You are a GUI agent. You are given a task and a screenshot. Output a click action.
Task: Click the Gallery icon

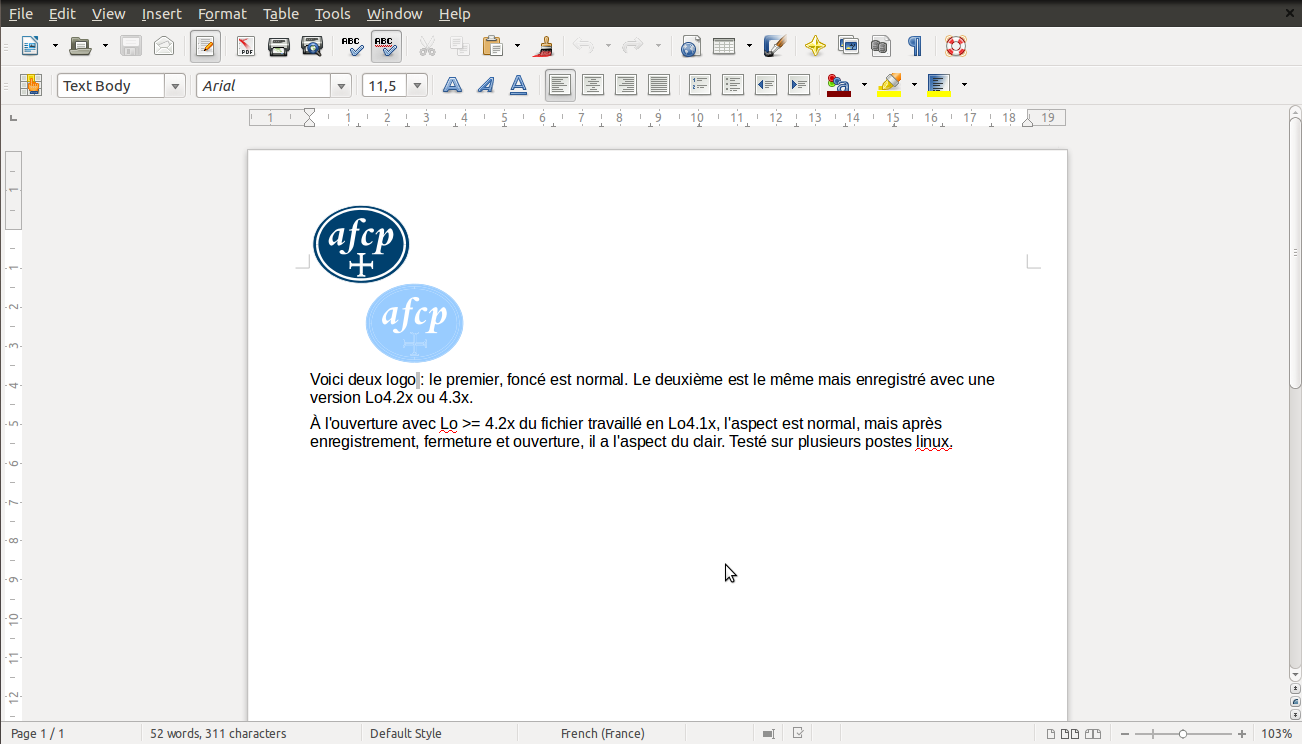(848, 46)
